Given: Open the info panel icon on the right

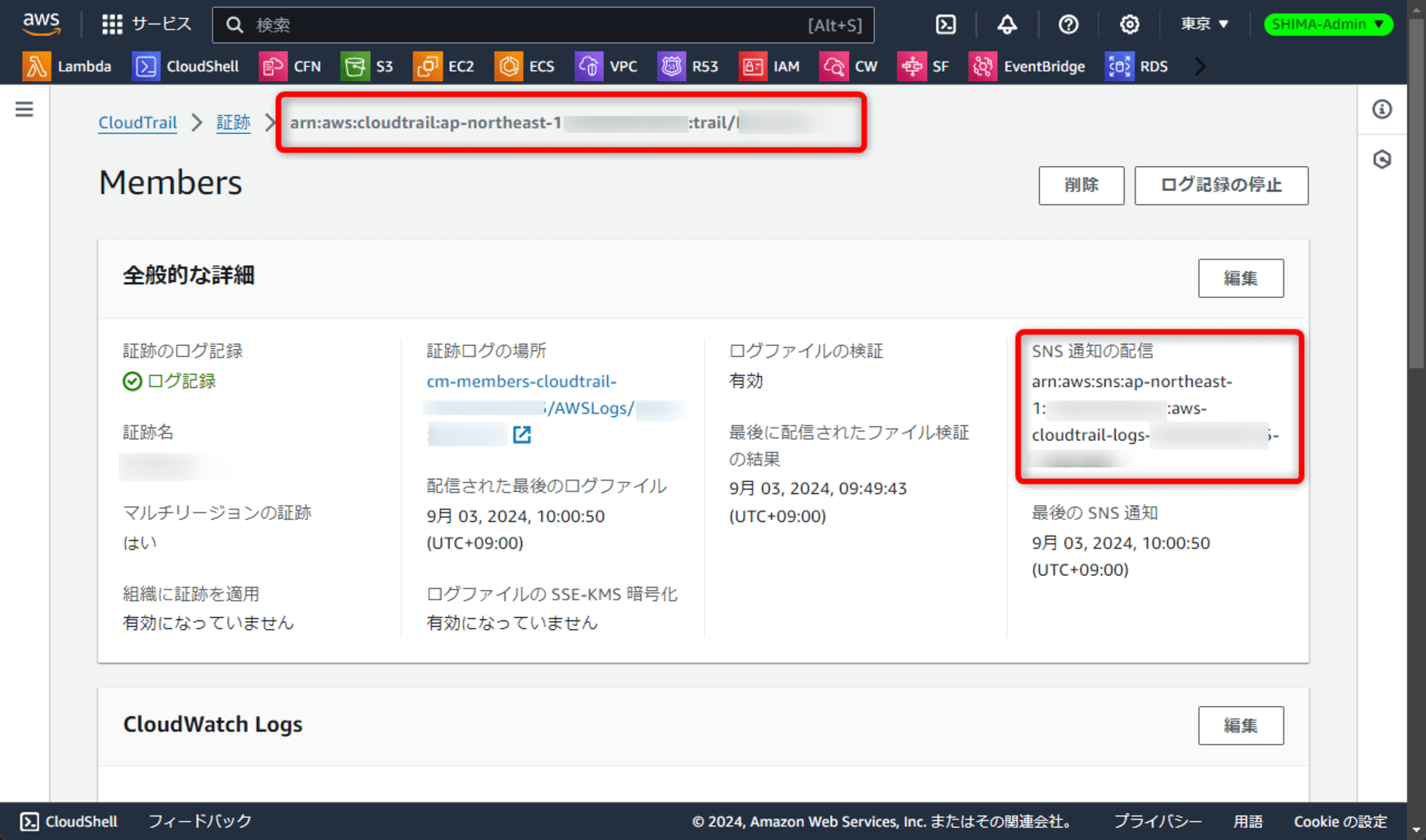Looking at the screenshot, I should click(1382, 109).
